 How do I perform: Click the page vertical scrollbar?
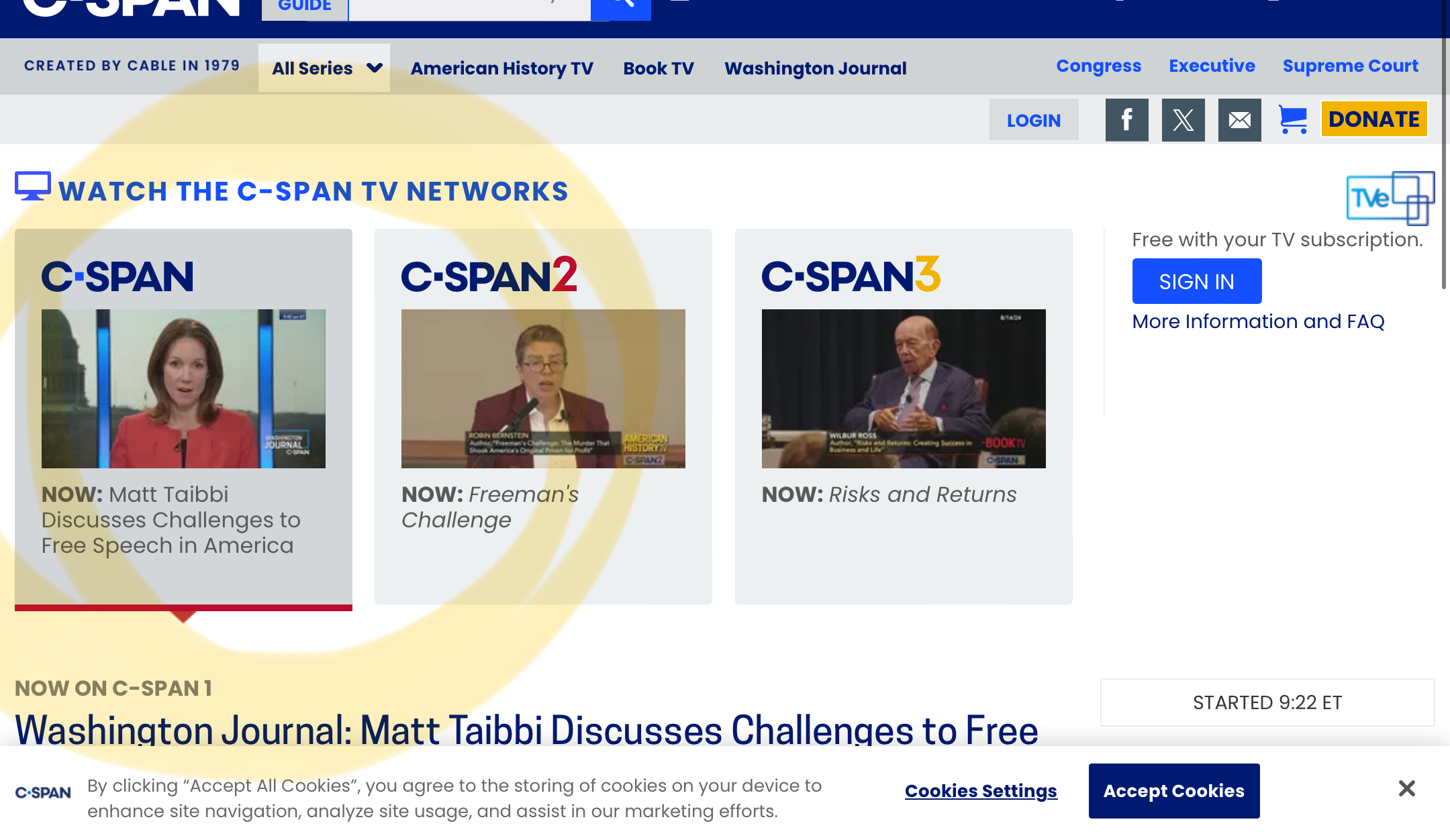(x=1445, y=144)
